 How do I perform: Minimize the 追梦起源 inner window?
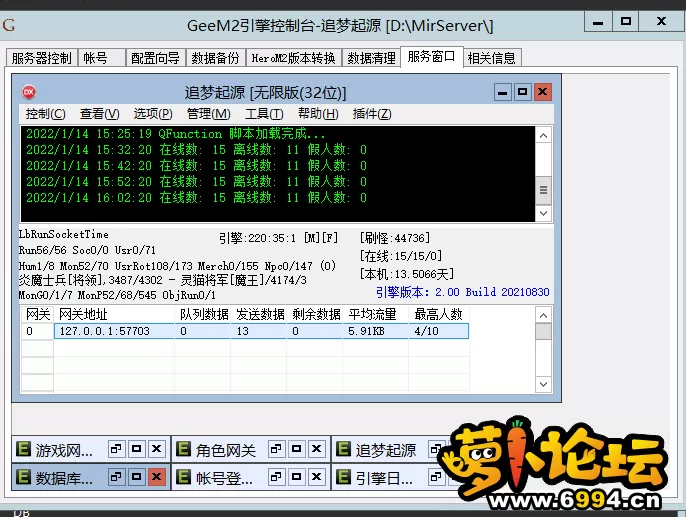tap(502, 92)
